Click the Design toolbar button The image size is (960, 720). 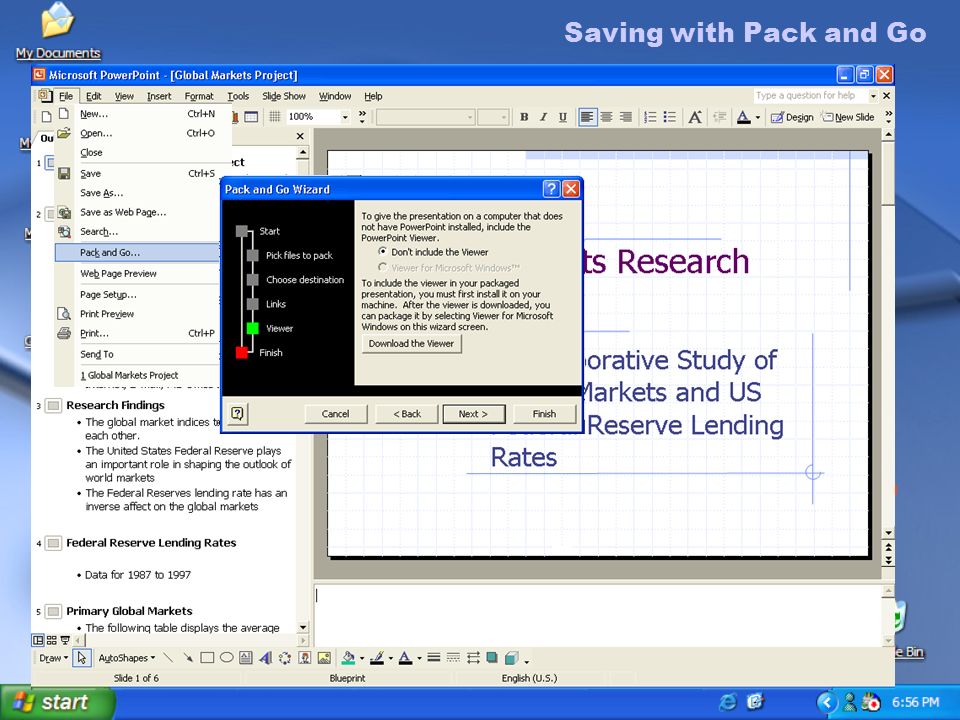click(792, 117)
